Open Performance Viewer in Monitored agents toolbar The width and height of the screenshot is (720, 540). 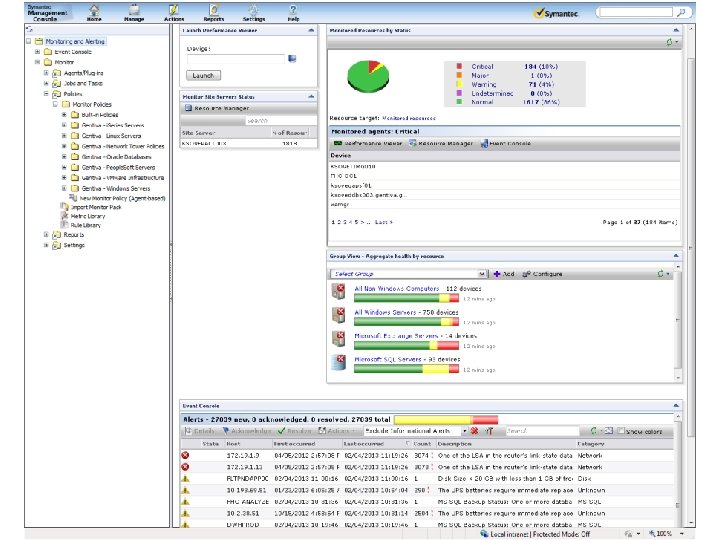tap(368, 144)
